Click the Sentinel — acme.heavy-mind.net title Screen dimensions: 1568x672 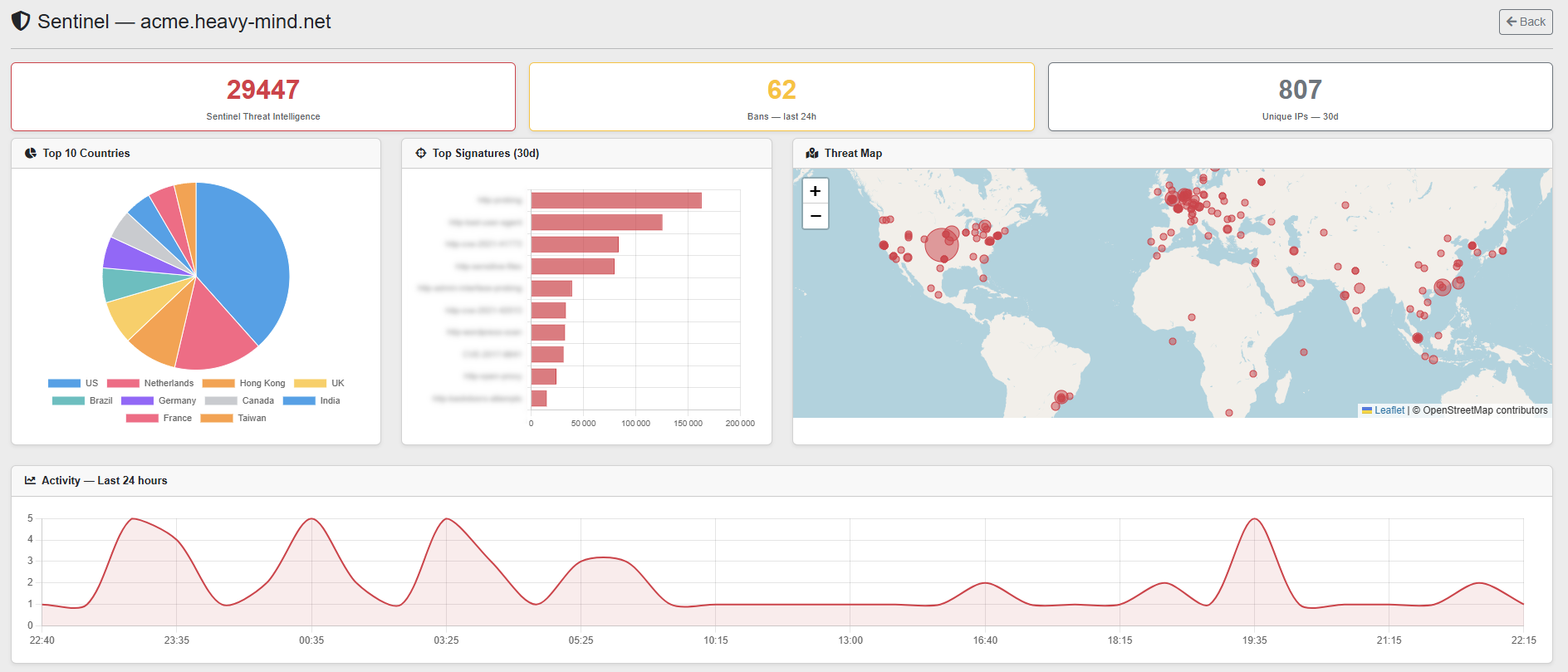pos(184,22)
